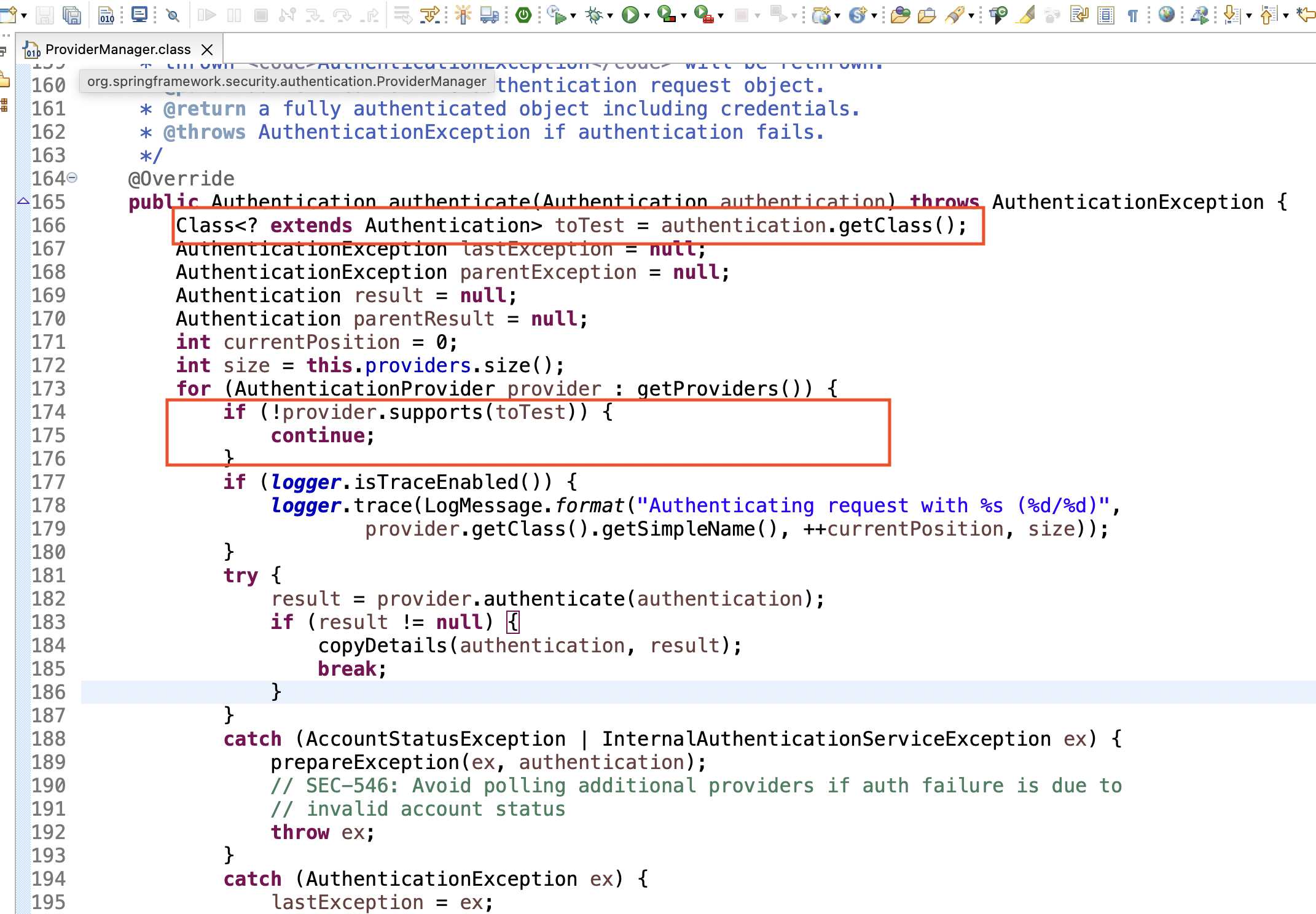
Task: Toggle Skip All Breakpoints
Action: pyautogui.click(x=172, y=16)
